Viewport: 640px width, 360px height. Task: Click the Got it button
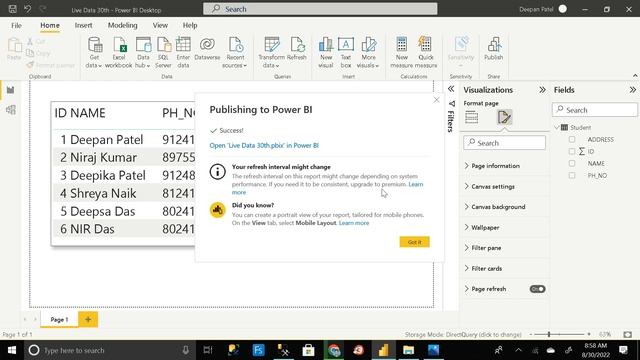(x=414, y=242)
